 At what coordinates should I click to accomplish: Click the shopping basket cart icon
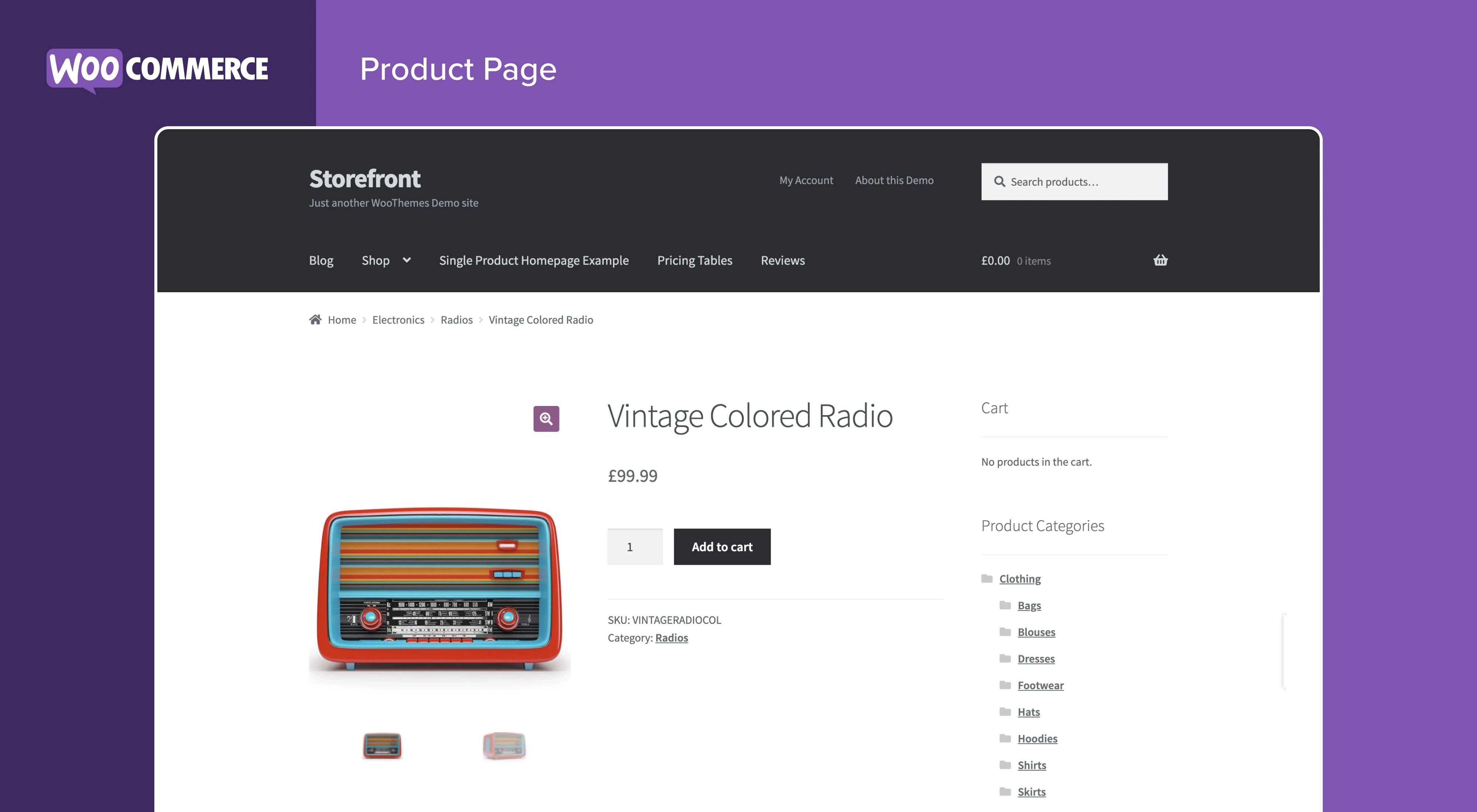tap(1160, 260)
